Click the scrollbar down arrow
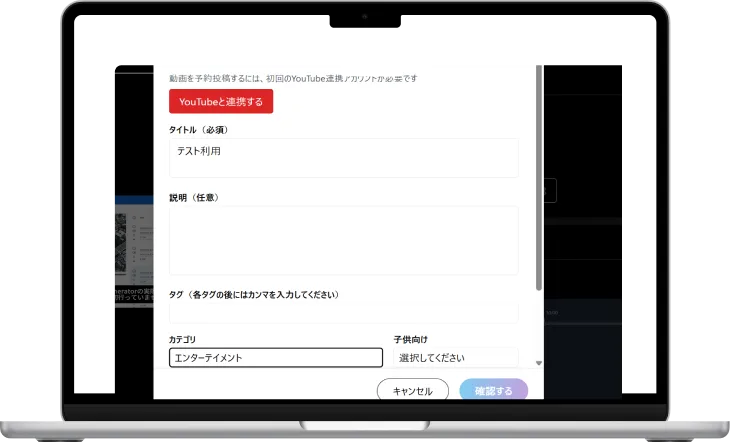 (x=539, y=363)
